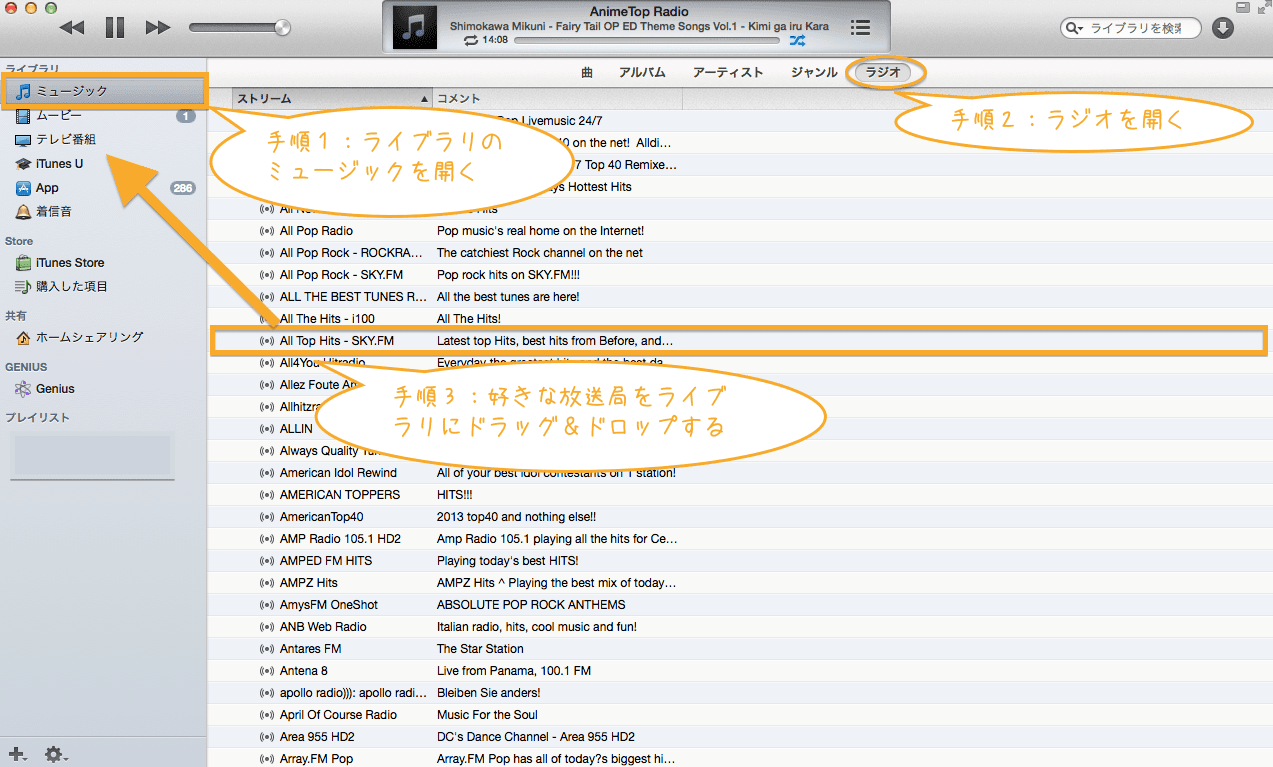Open 購入した項目 in the sidebar

[x=104, y=287]
